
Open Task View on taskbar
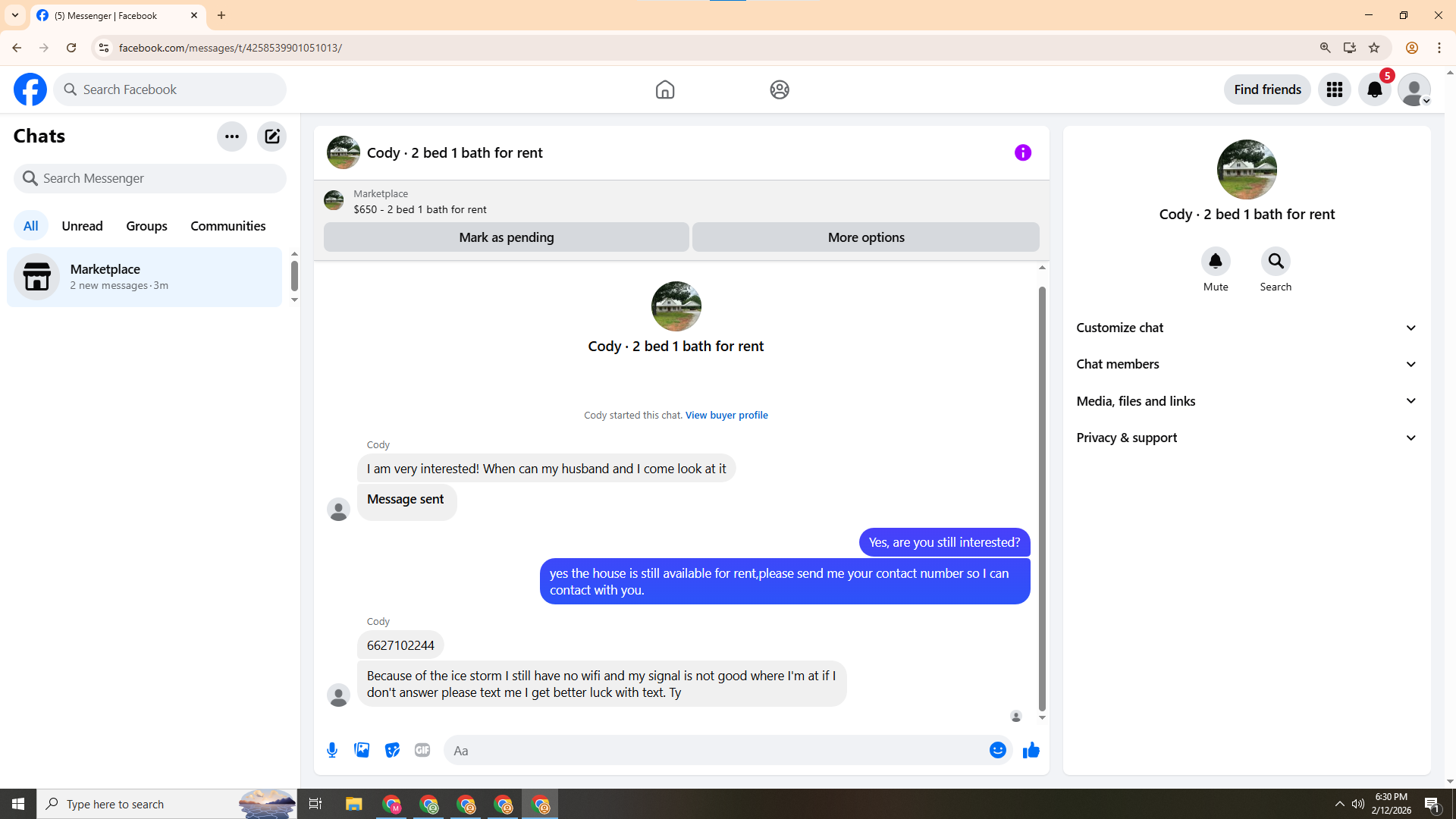tap(315, 804)
